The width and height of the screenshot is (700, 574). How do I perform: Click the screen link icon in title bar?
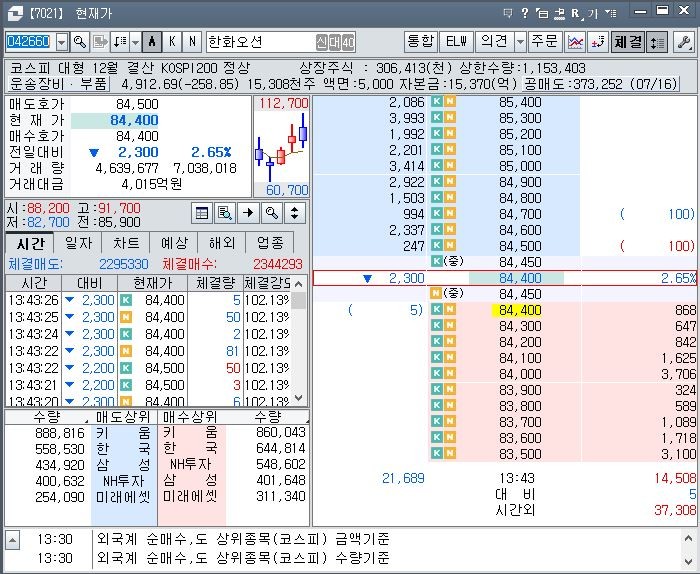pyautogui.click(x=559, y=14)
